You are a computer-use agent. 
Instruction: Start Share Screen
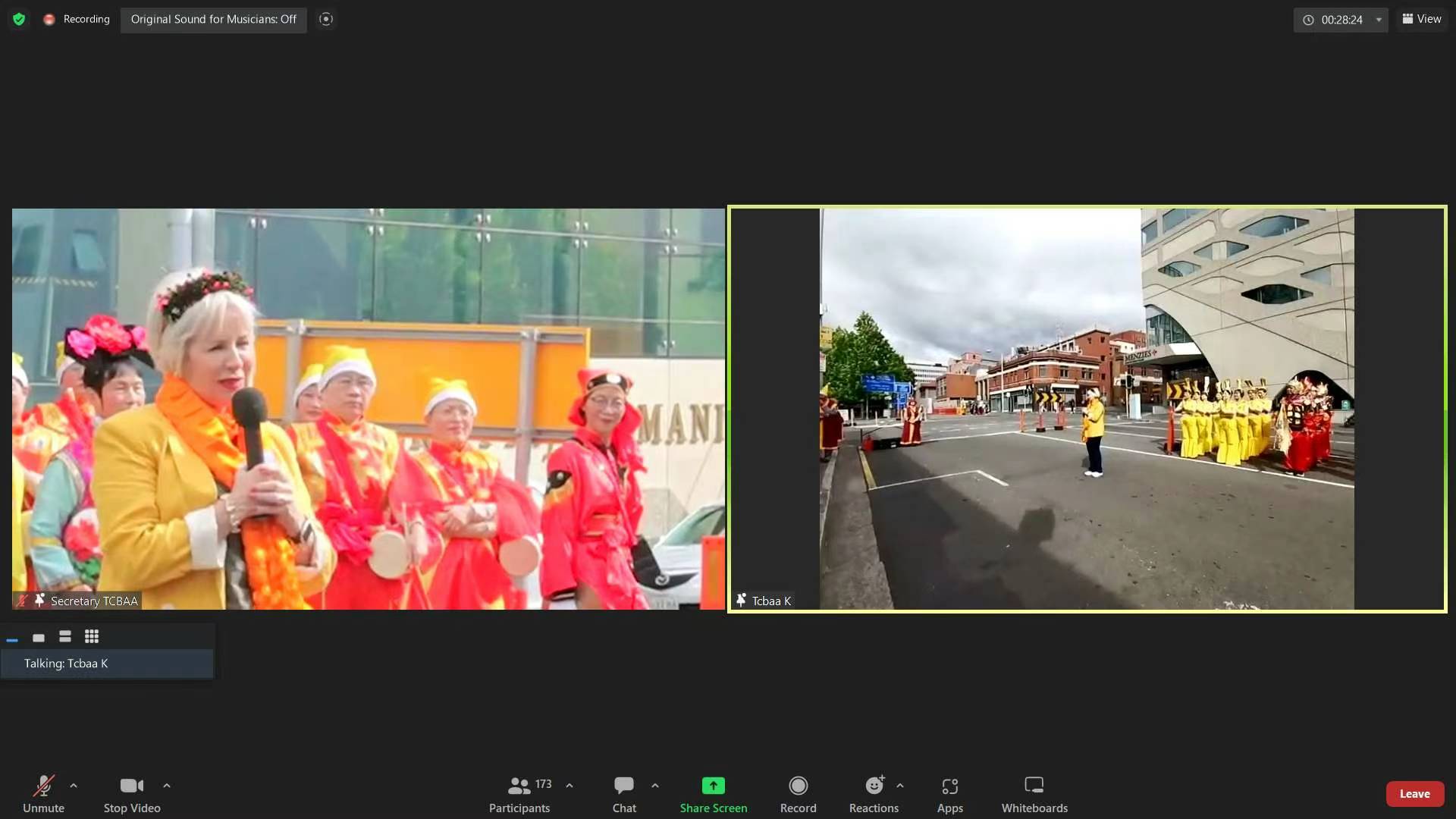pos(713,793)
